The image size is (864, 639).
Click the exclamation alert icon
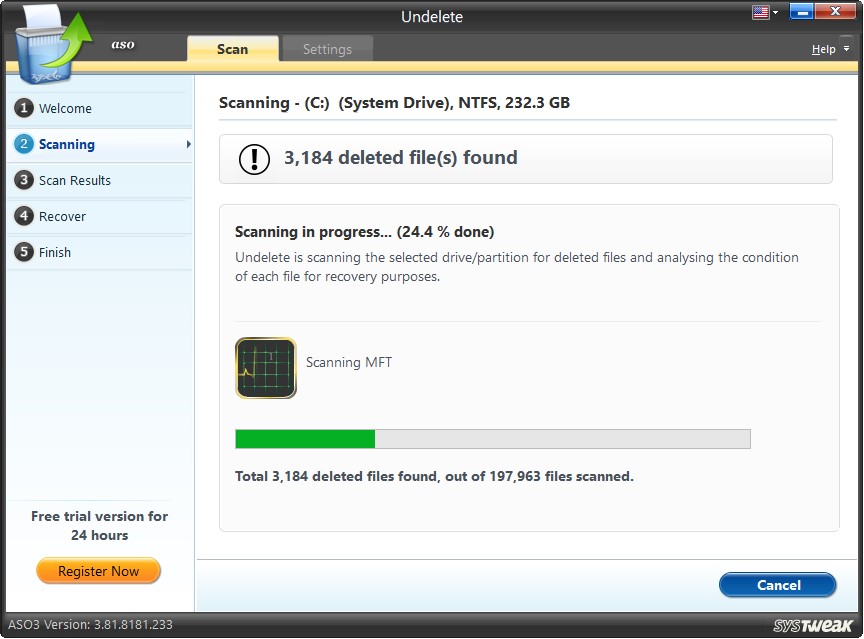[253, 158]
